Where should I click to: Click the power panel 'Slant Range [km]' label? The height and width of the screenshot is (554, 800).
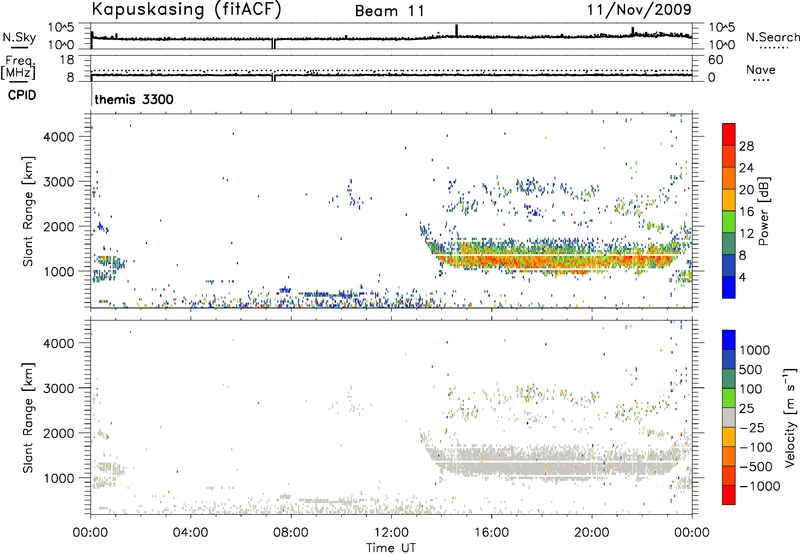pos(28,211)
